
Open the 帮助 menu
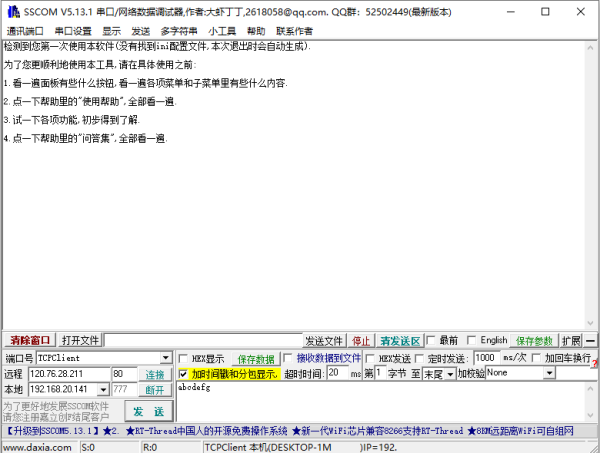point(256,31)
